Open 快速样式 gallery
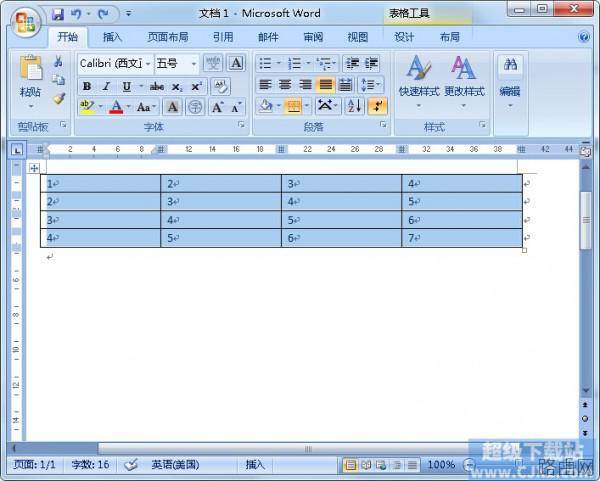 419,81
